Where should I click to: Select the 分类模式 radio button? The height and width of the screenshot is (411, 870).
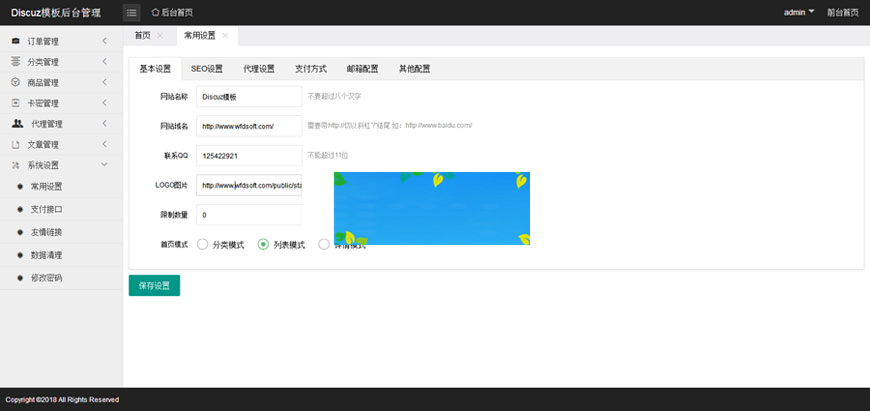coord(203,244)
